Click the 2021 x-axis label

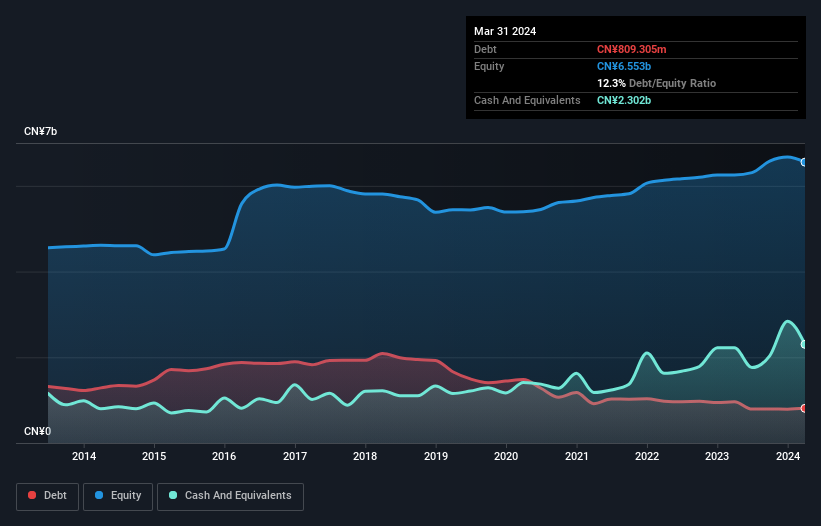point(576,456)
